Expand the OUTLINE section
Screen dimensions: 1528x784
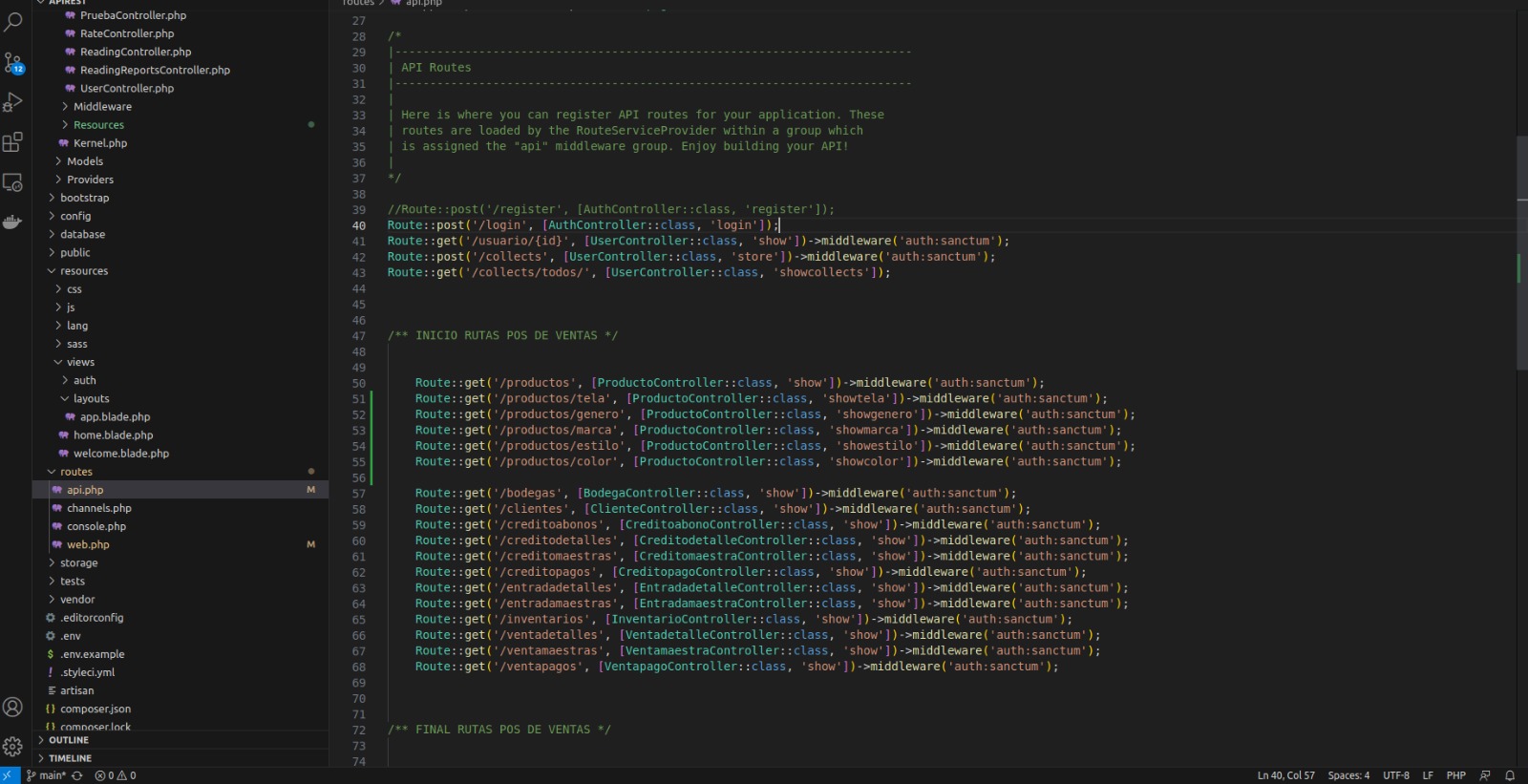pyautogui.click(x=69, y=740)
